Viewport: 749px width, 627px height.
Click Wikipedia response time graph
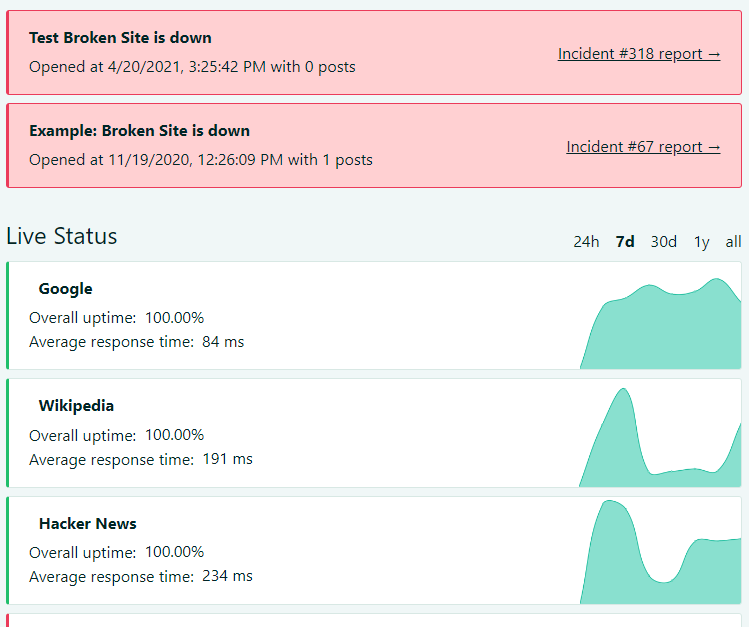(x=660, y=437)
